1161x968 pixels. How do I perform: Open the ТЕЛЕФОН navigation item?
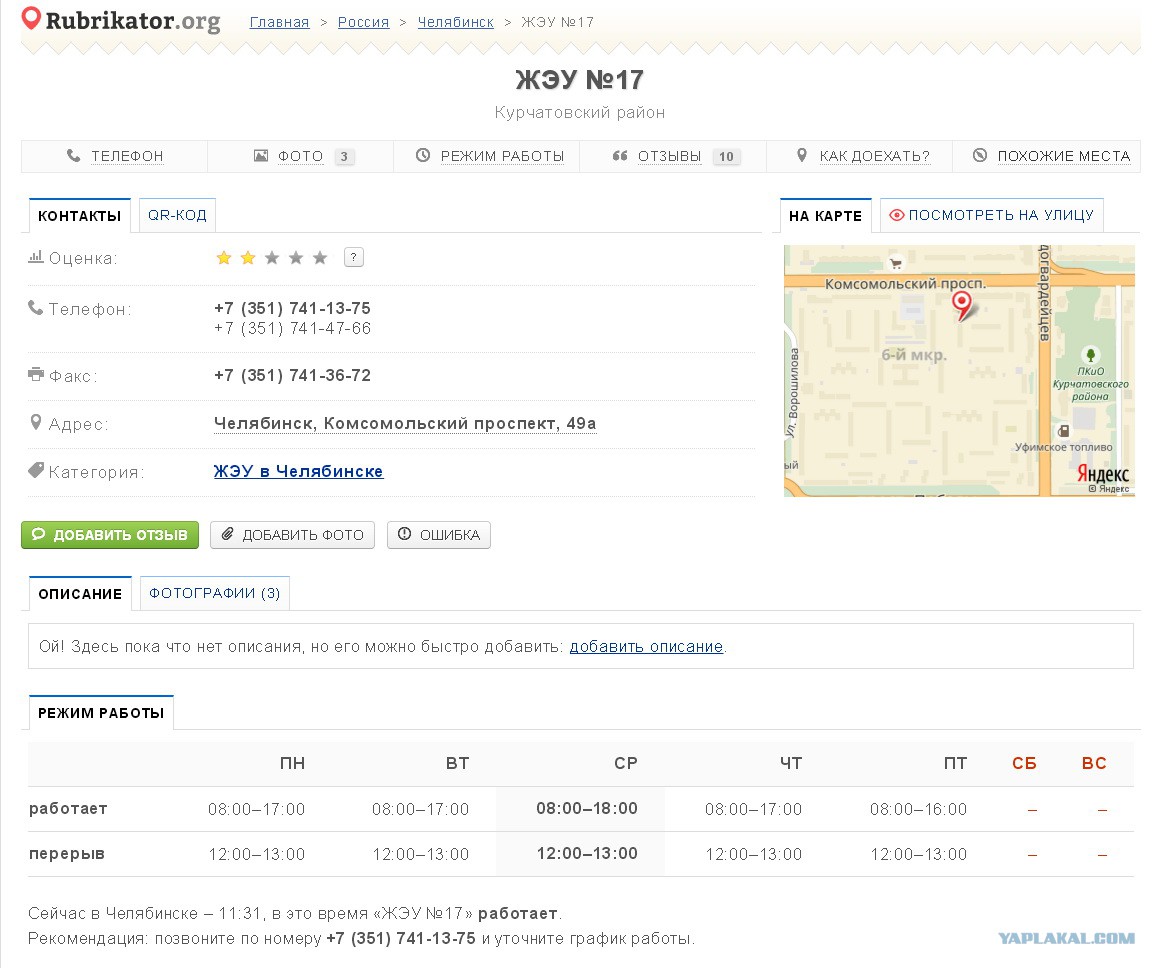coord(115,156)
